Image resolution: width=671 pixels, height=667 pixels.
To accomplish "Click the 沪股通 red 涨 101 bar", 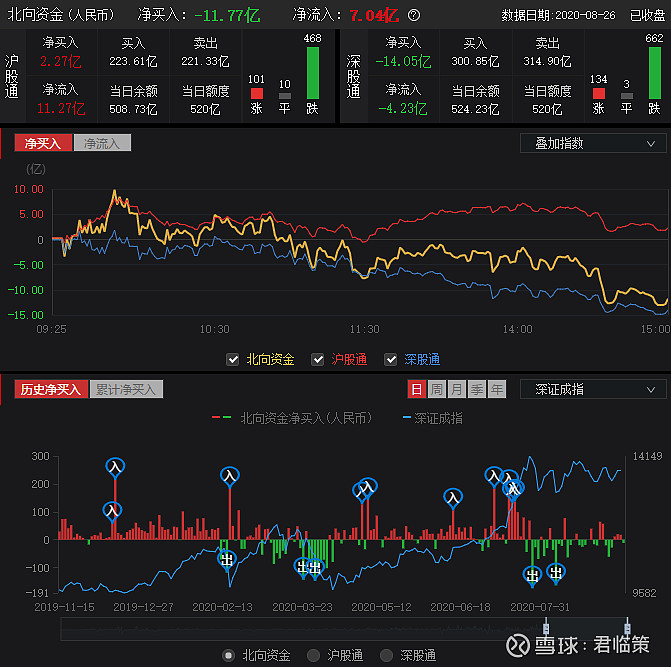I will point(257,94).
